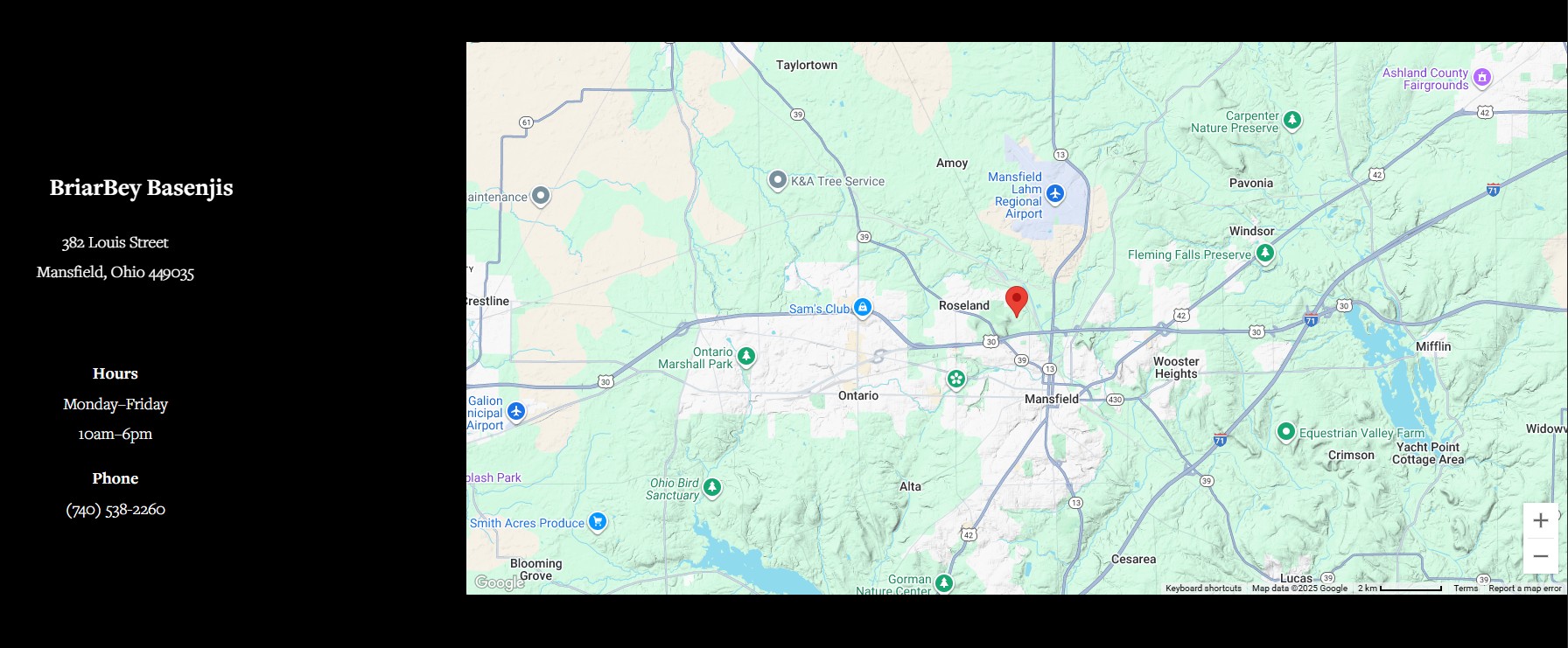Select the Ohio Bird Sanctuary icon

(713, 487)
